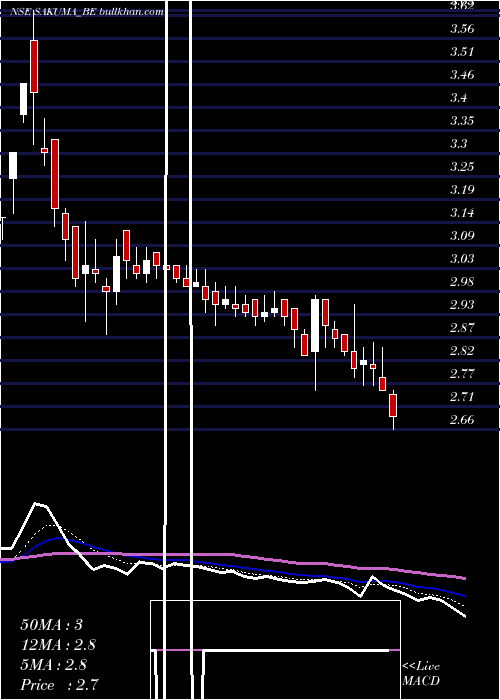Viewport: 500px width, 700px height.
Task: Select the 2.71 price axis label
Action: click(462, 396)
